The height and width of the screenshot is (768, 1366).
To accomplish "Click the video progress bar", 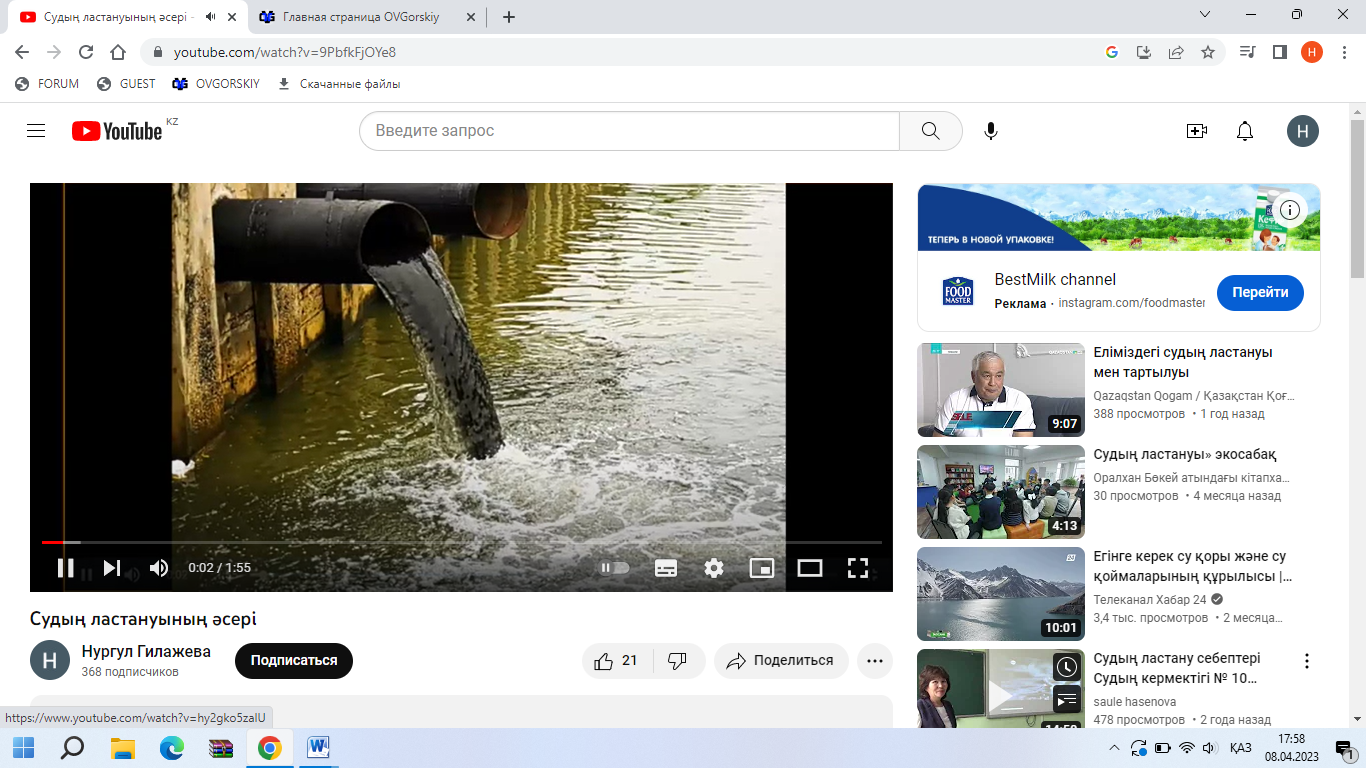I will 460,542.
